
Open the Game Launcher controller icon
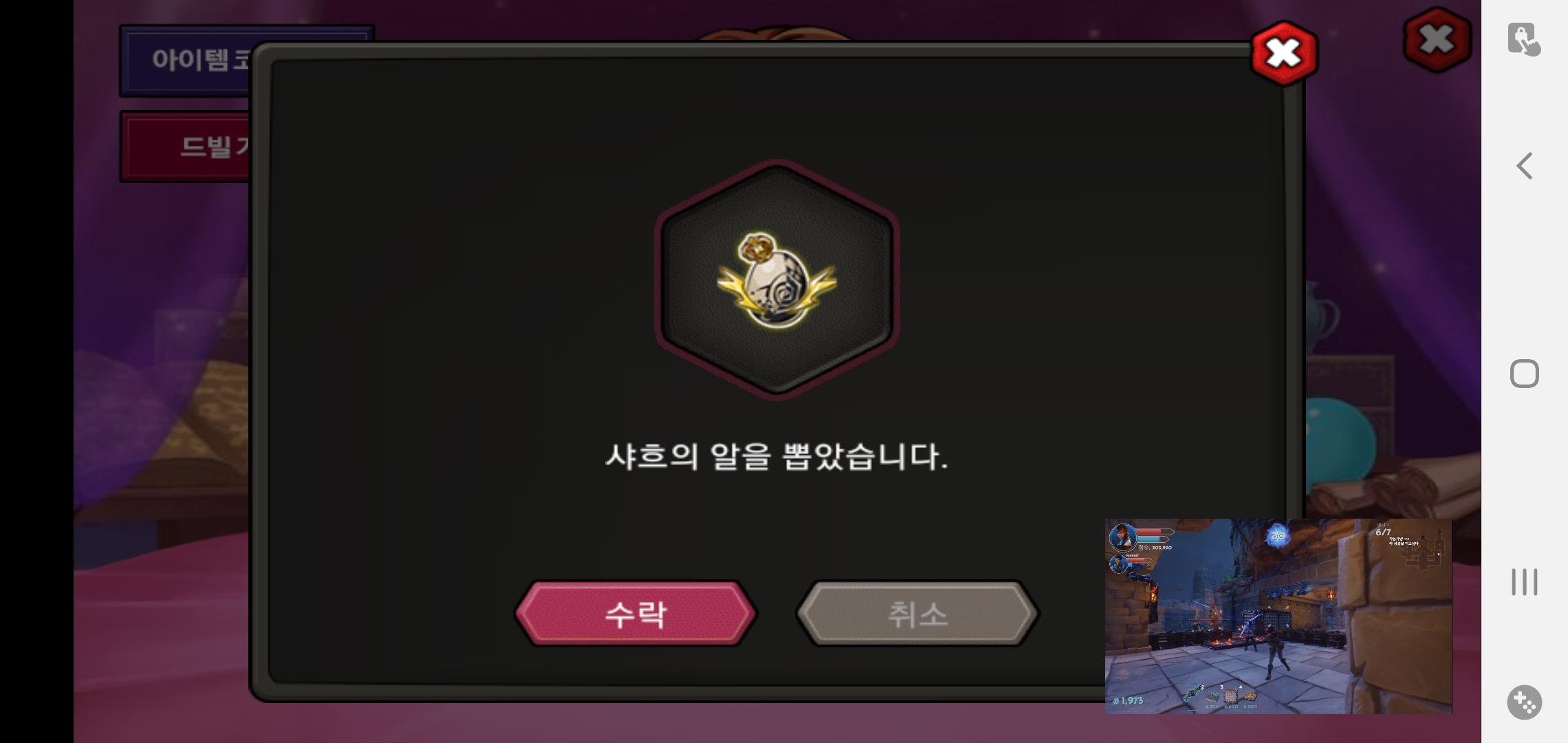click(x=1524, y=702)
